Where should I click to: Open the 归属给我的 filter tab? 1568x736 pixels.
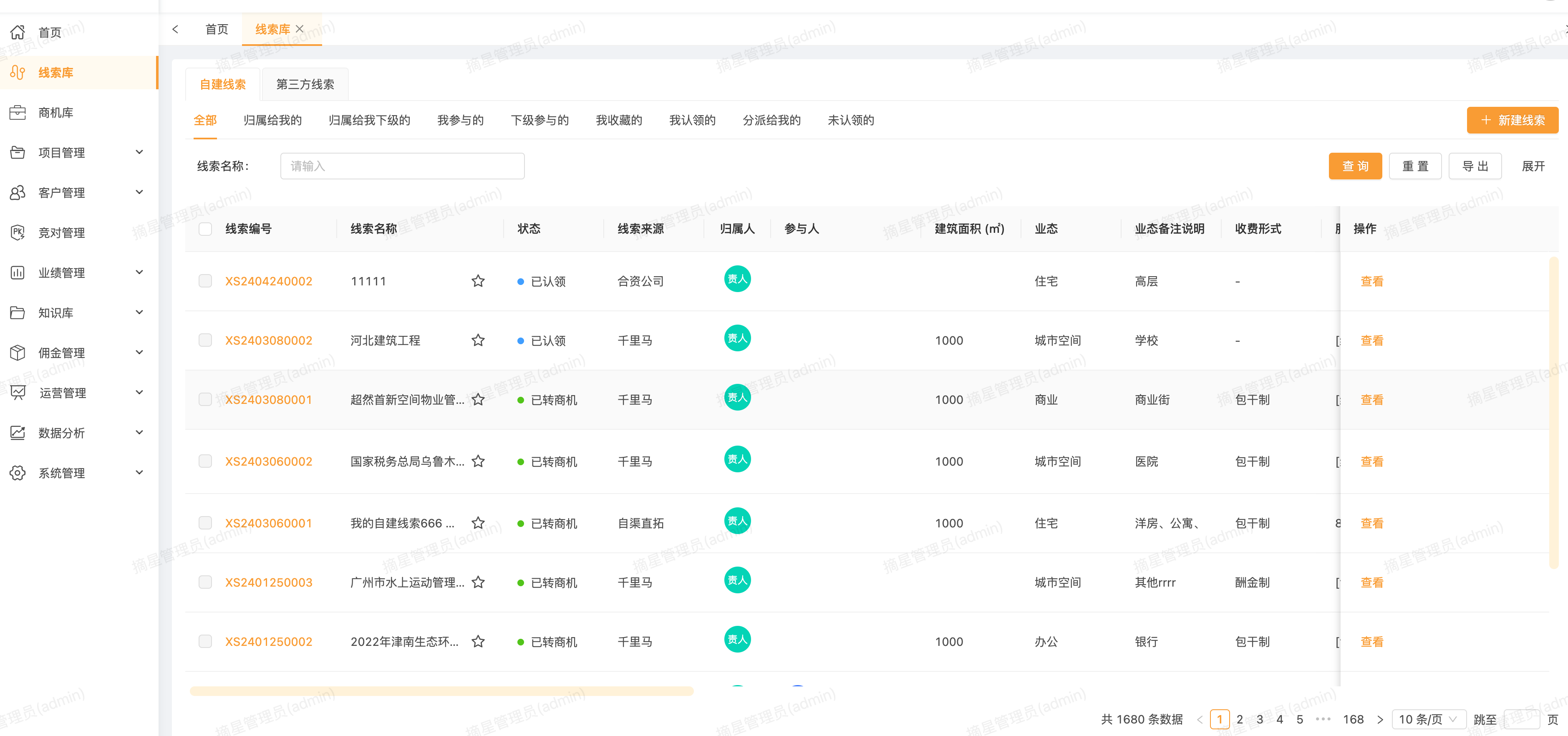pos(273,120)
